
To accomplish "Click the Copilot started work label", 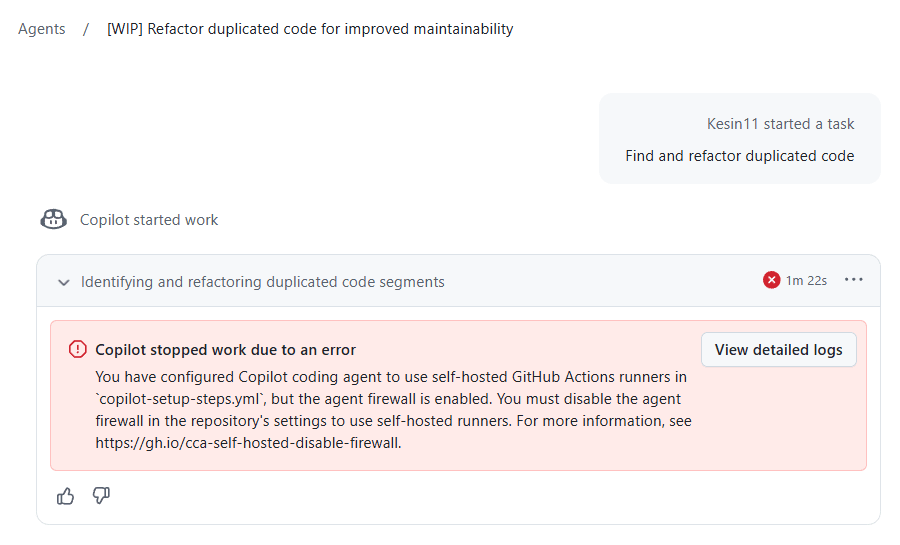I will click(149, 220).
